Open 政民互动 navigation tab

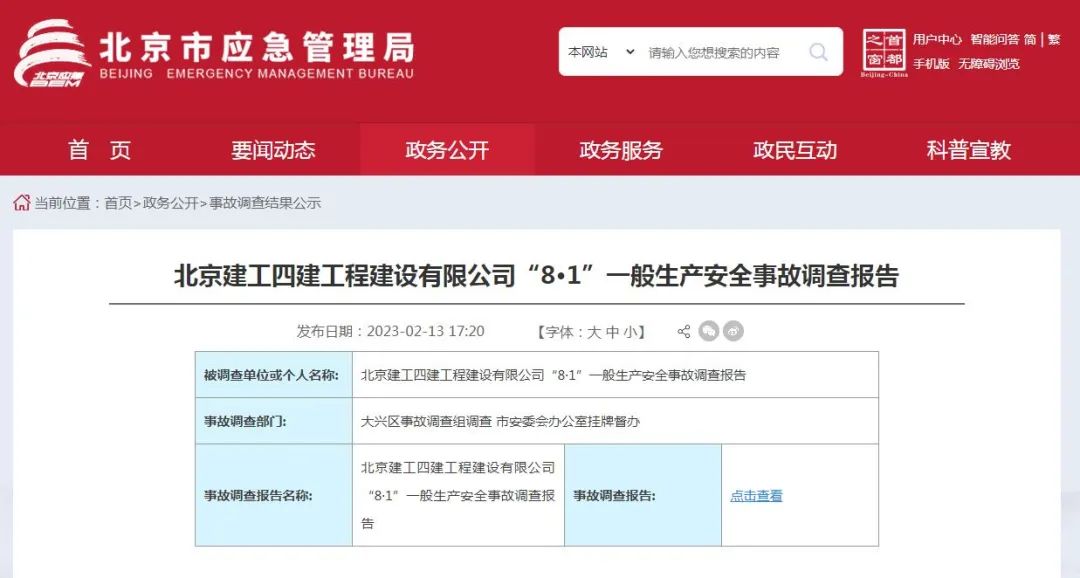click(x=795, y=150)
